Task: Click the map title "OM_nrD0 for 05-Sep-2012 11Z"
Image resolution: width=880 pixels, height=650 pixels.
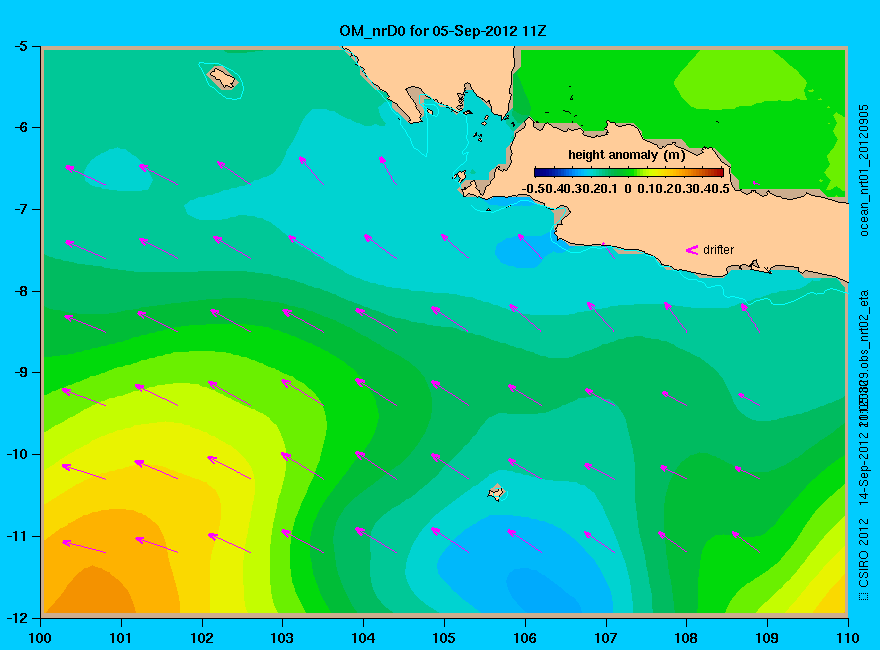Action: (442, 31)
